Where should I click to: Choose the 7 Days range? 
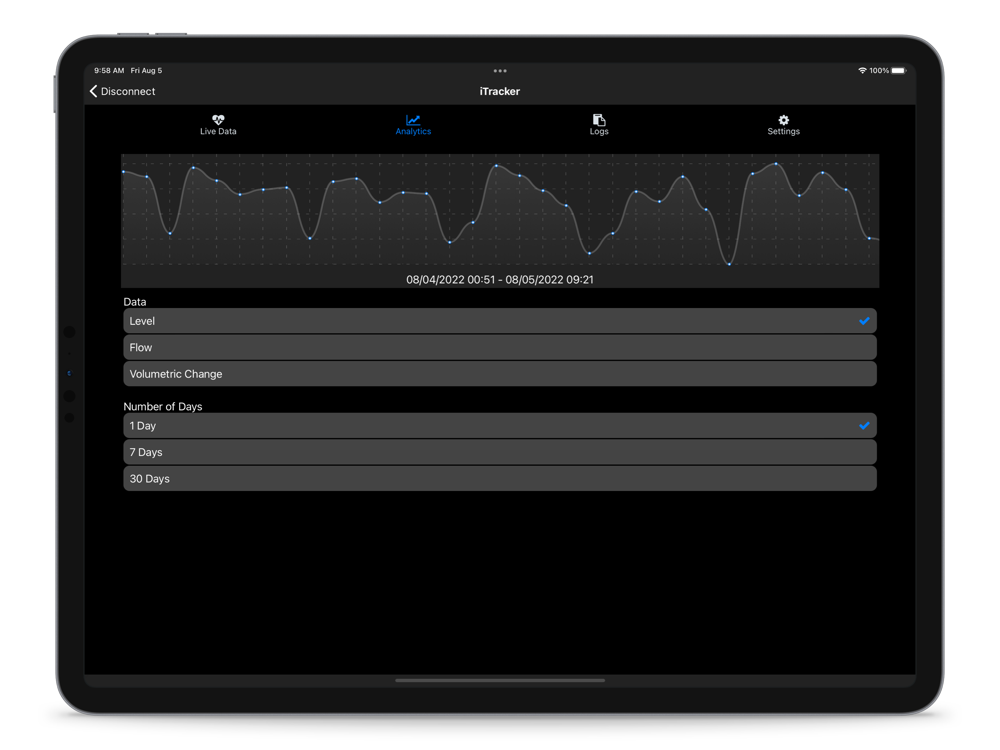pos(500,452)
